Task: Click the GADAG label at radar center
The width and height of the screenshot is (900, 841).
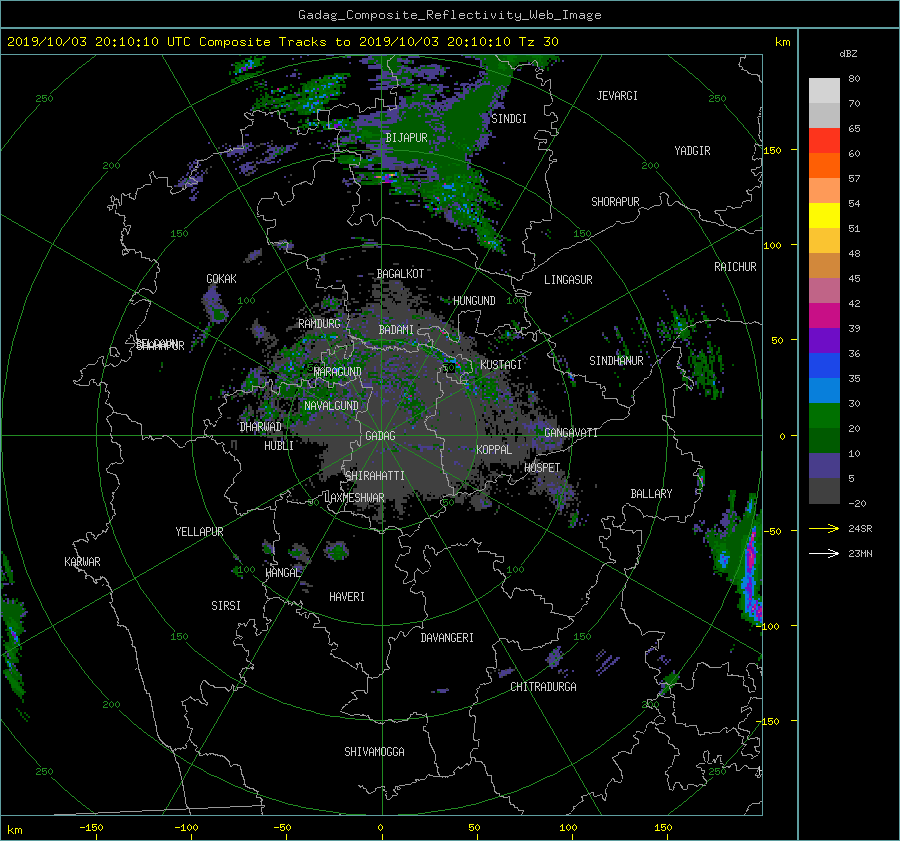Action: coord(381,436)
